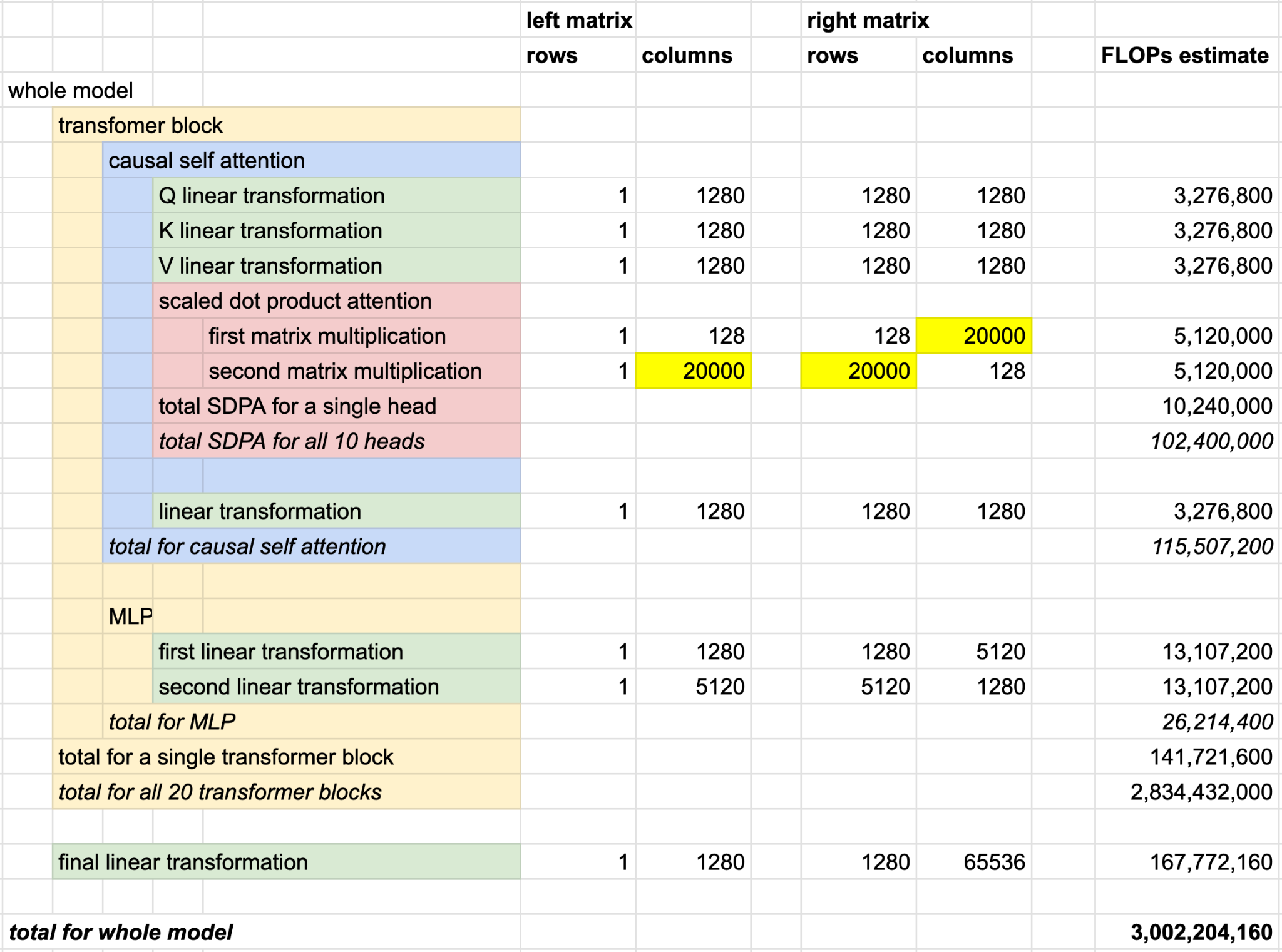Click the 'MLP' label cell

tap(130, 617)
